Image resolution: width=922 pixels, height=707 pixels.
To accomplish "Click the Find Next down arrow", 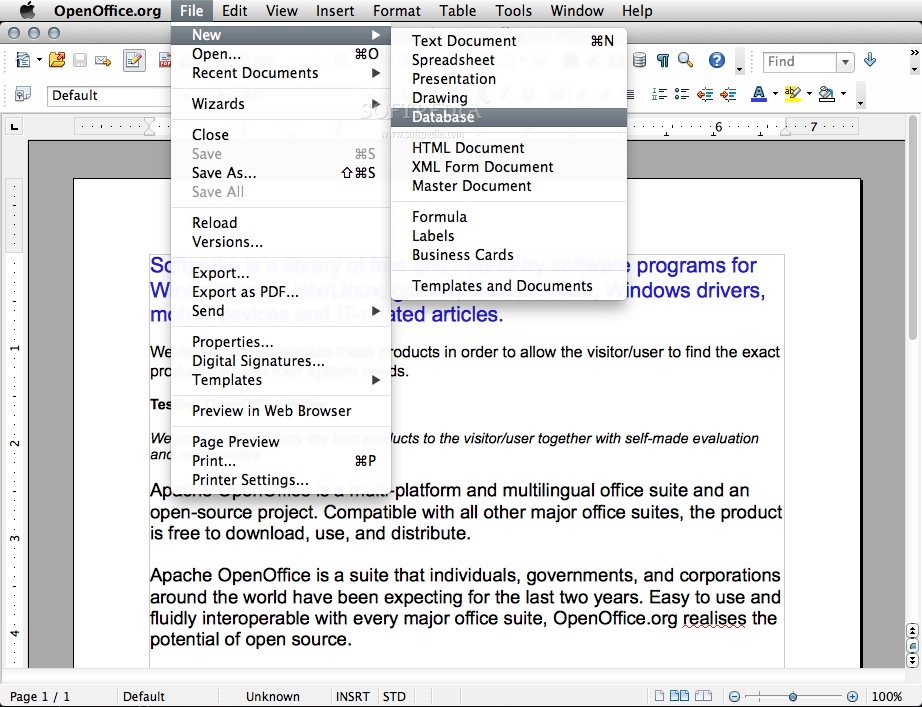I will coord(870,60).
